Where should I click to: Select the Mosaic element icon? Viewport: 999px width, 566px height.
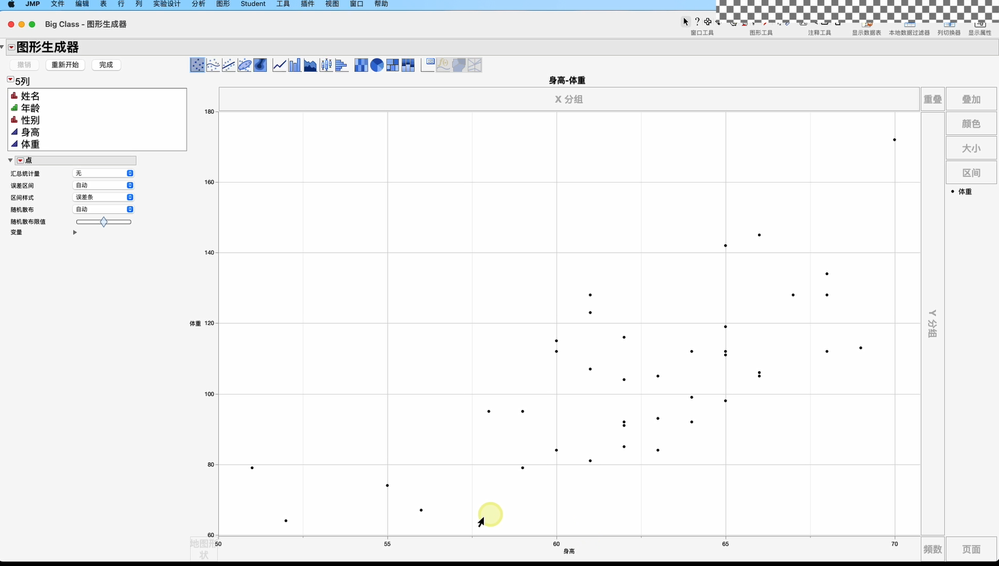[408, 65]
